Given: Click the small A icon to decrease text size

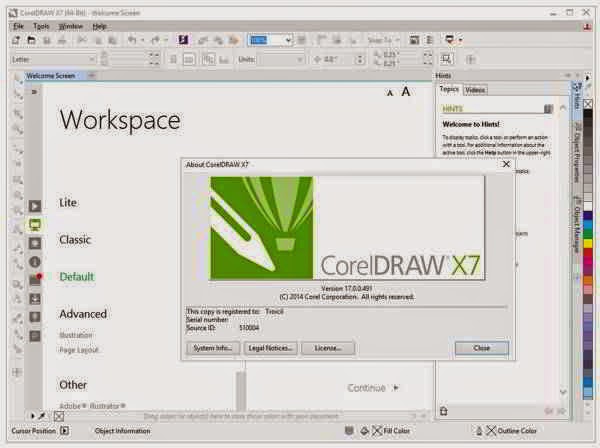Looking at the screenshot, I should [390, 93].
